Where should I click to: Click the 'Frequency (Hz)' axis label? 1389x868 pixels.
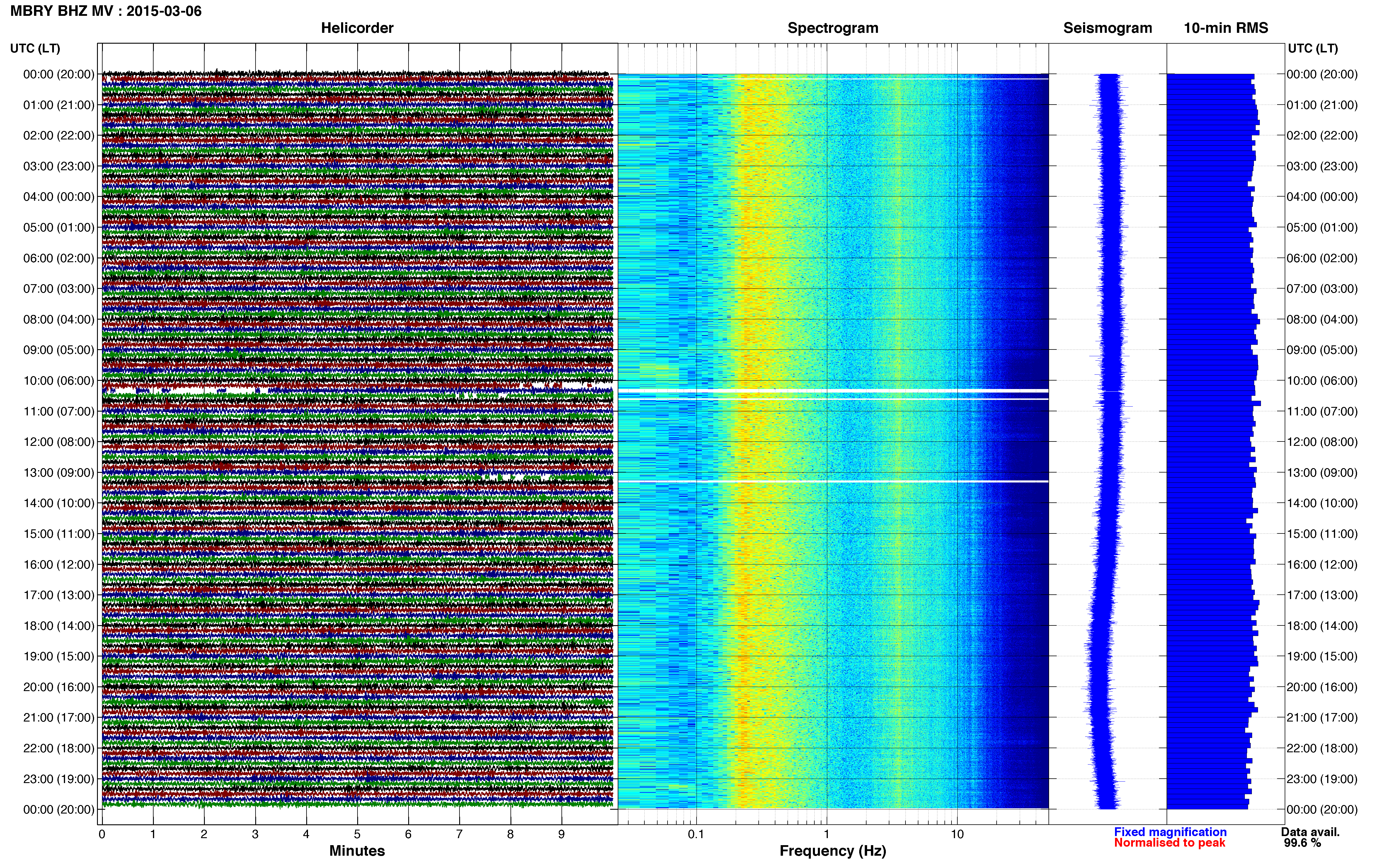pyautogui.click(x=833, y=851)
